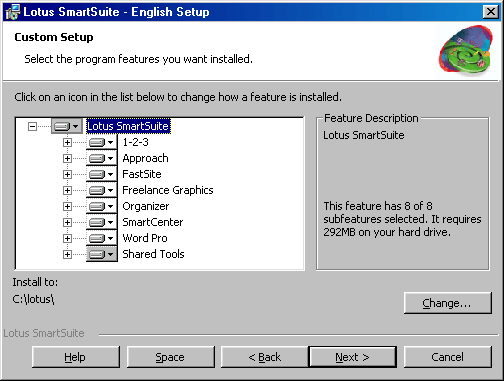Proceed with the Next button
504x381 pixels.
[353, 357]
